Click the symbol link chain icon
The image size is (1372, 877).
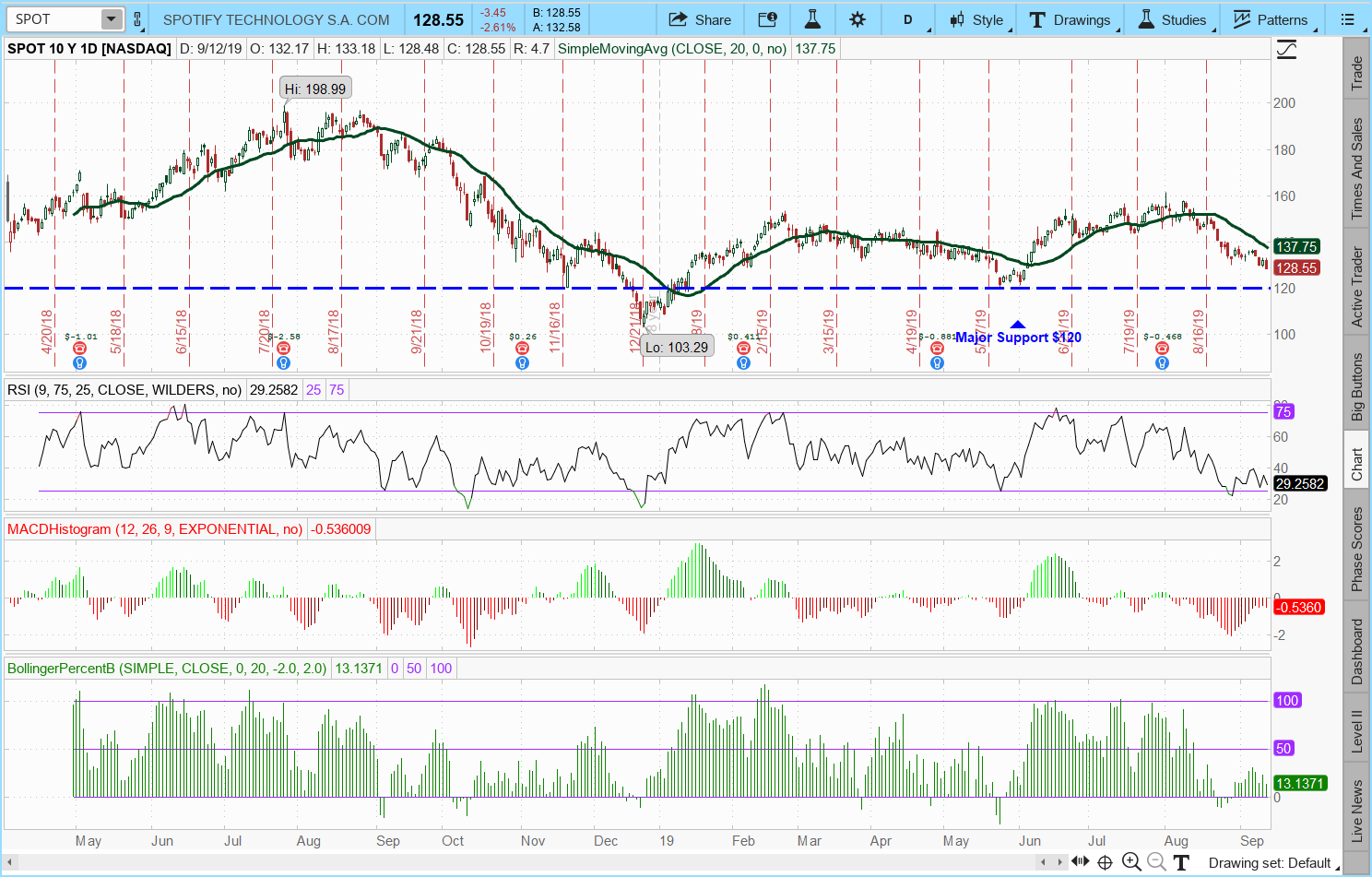tap(137, 19)
